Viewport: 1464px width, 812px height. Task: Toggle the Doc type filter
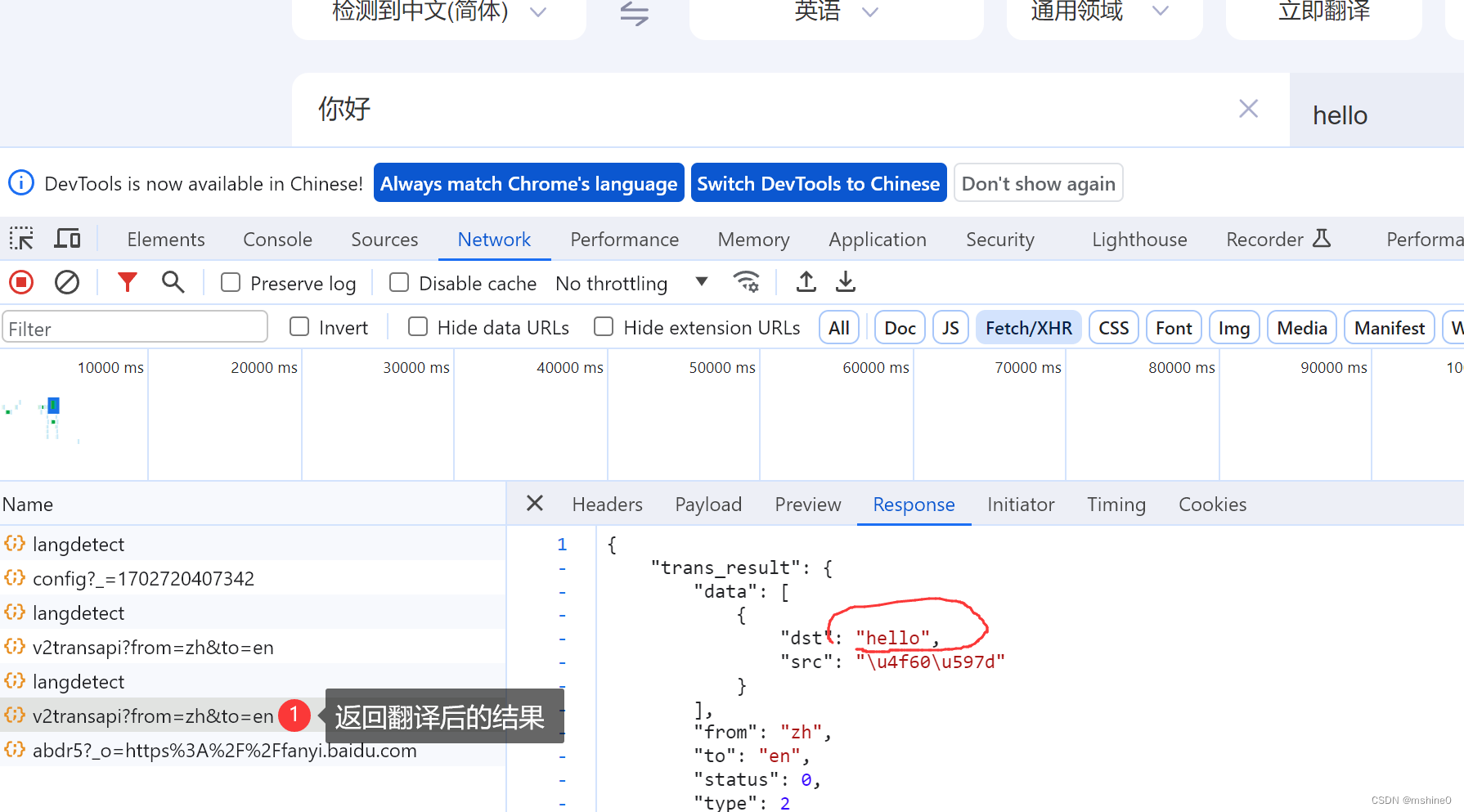click(900, 328)
